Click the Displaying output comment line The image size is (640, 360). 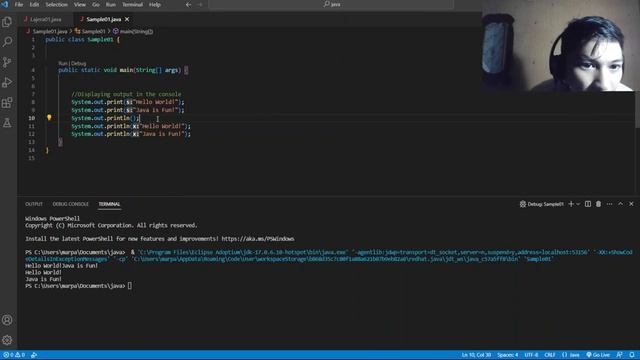[126, 94]
